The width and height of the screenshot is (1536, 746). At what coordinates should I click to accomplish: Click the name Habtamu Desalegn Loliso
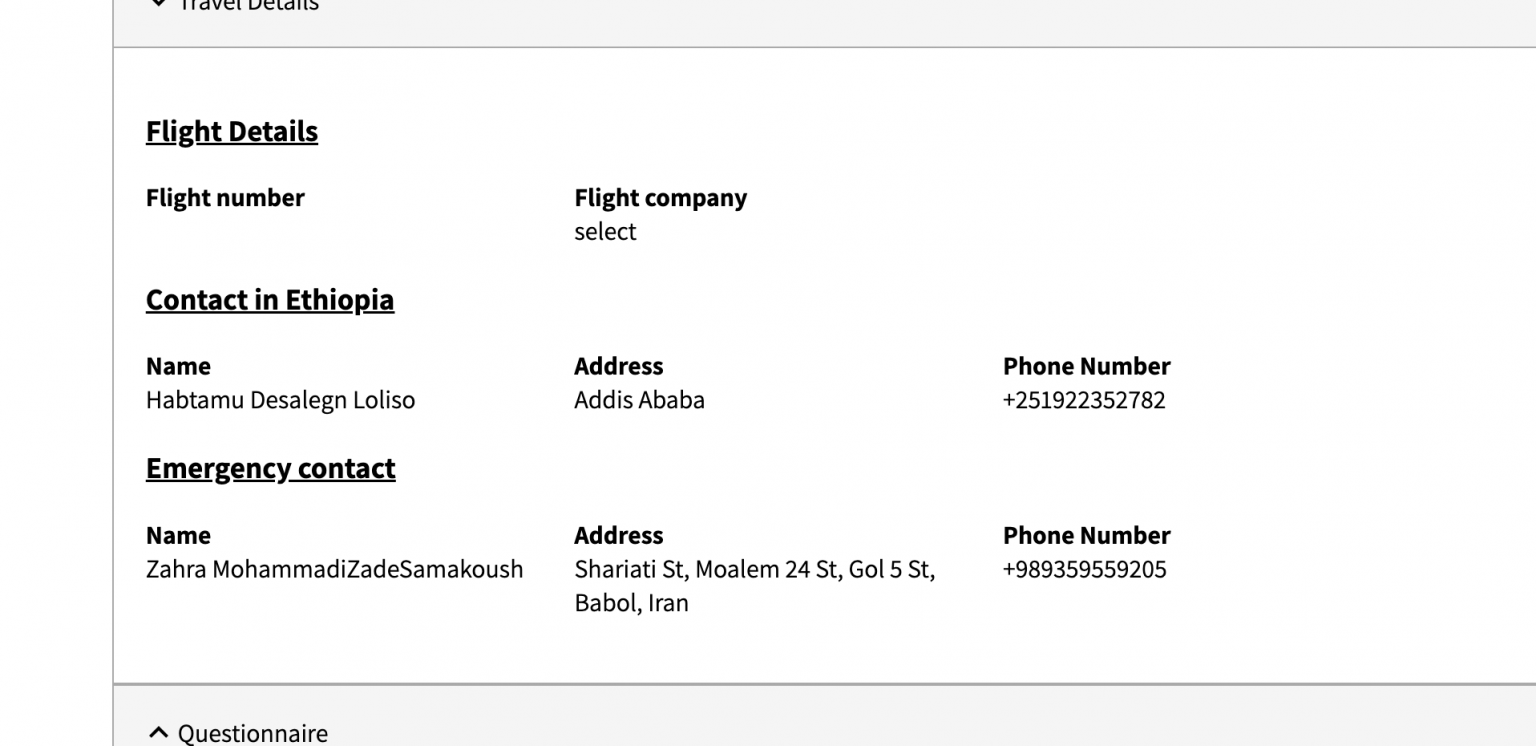tap(280, 400)
